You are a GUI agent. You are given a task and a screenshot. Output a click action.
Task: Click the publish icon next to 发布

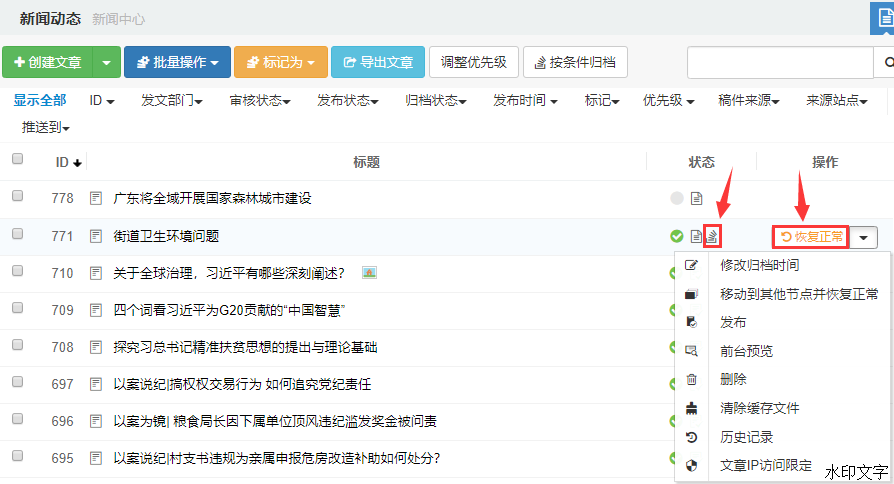click(691, 322)
